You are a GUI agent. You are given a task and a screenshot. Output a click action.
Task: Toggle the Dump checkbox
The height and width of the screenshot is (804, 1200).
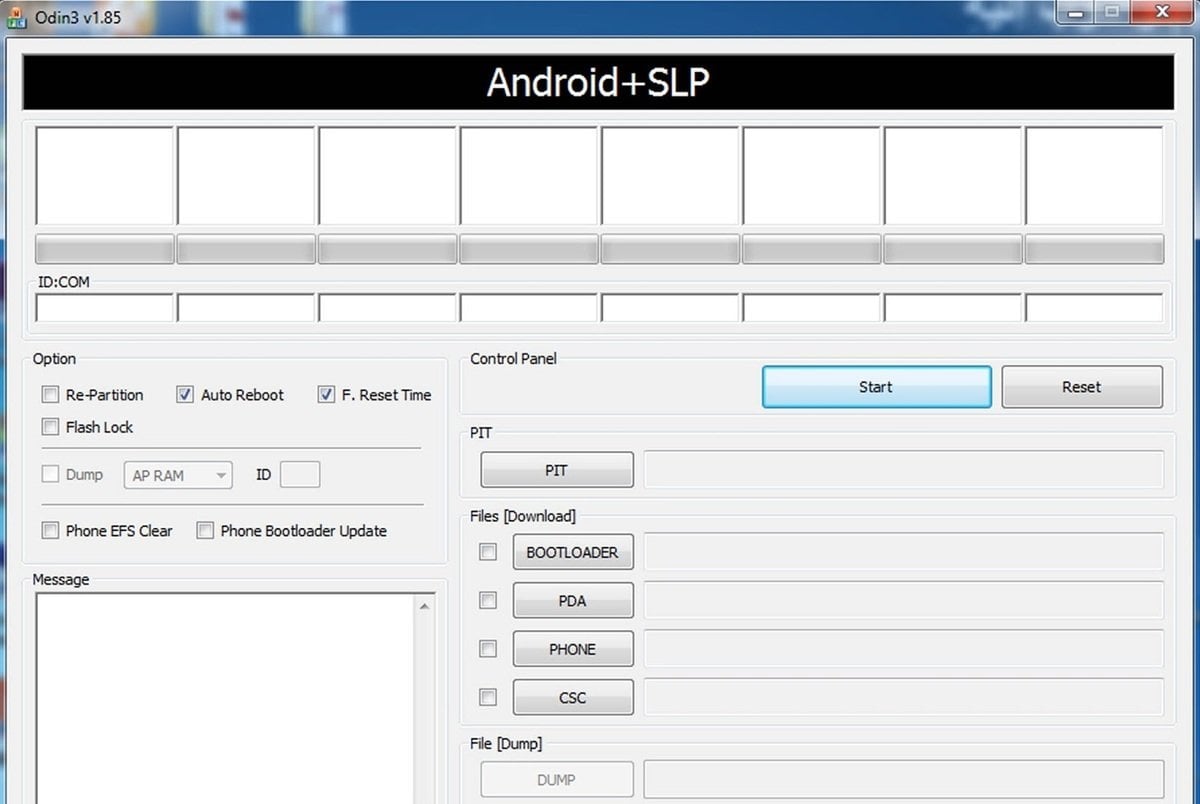pos(50,474)
